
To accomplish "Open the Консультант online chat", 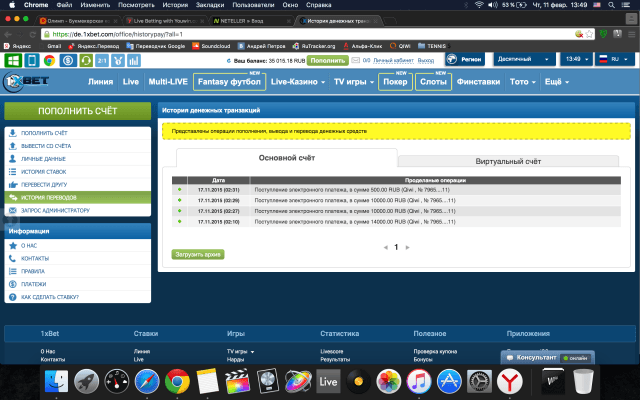I will pos(547,358).
